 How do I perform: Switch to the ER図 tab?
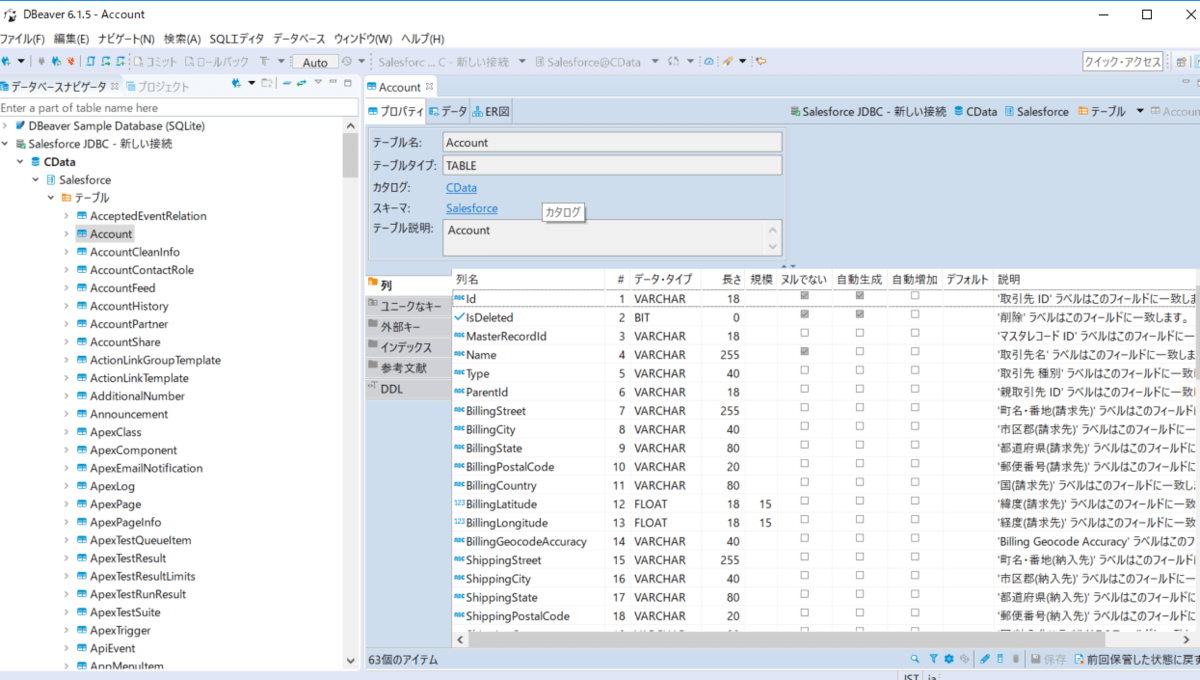point(491,112)
